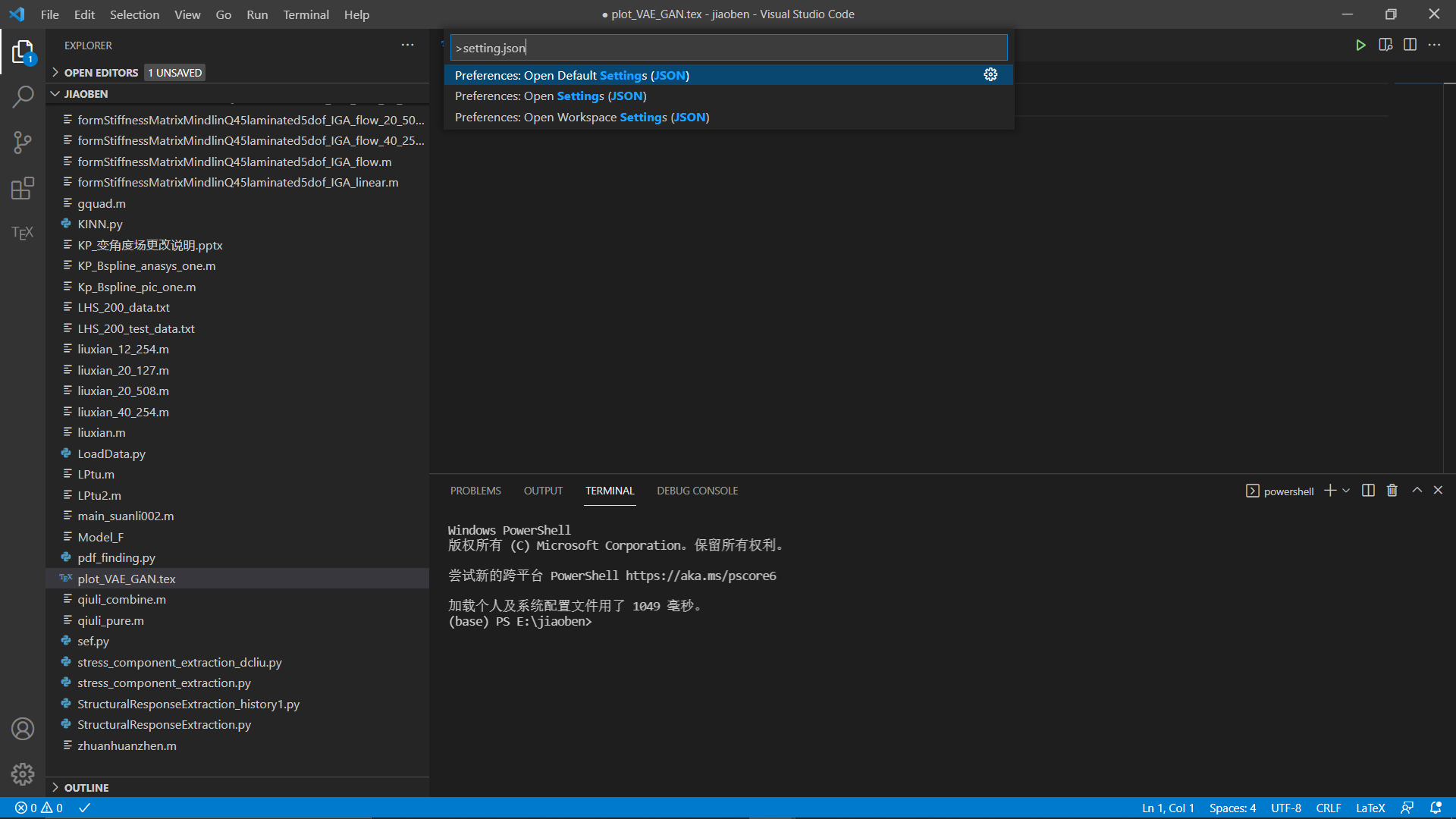
Task: Select Preferences: Open Default Settings (JSON)
Action: coord(728,75)
